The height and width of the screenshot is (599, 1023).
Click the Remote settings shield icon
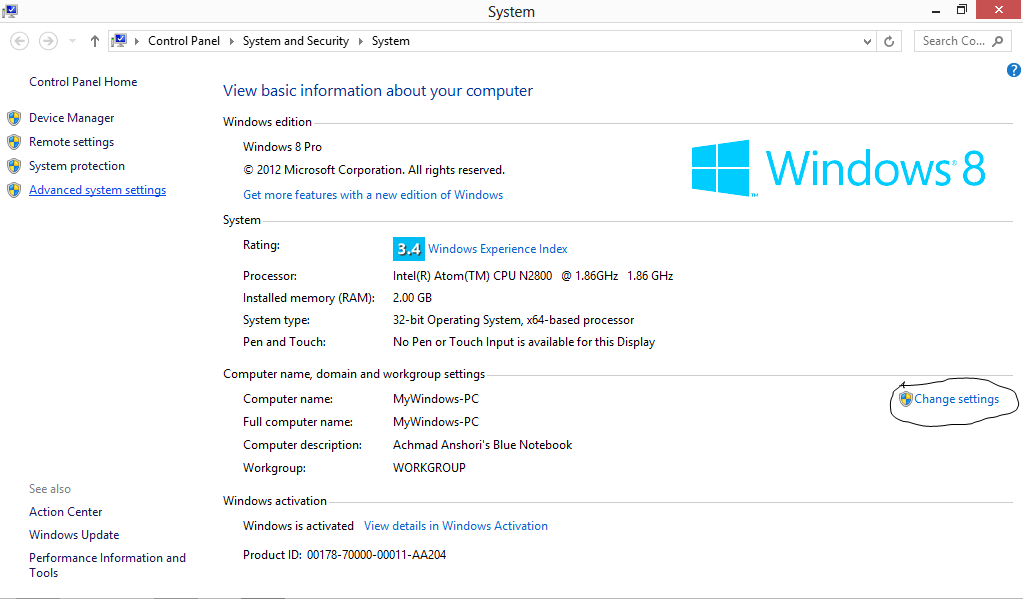14,142
